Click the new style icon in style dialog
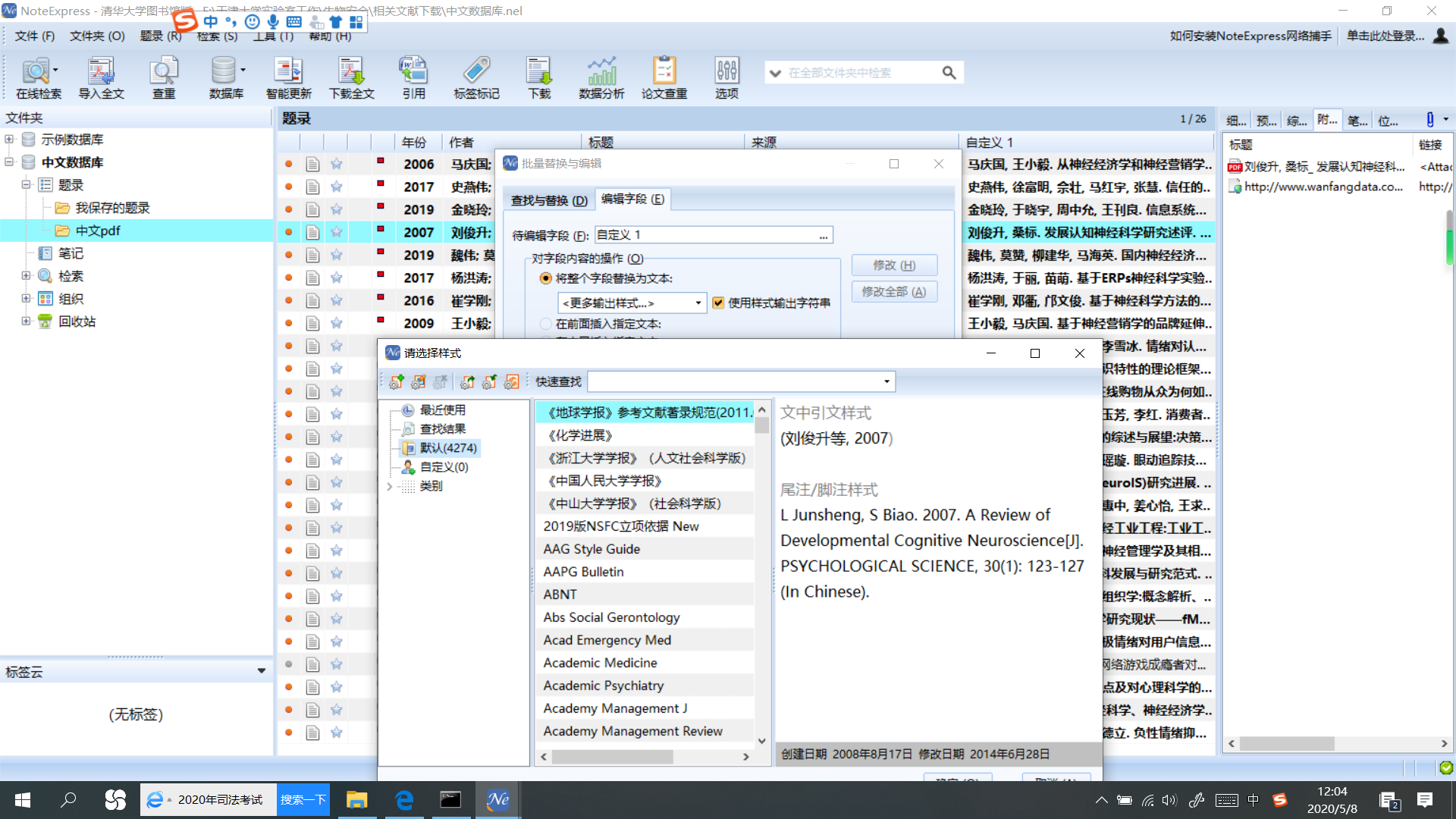This screenshot has height=819, width=1456. coord(395,381)
